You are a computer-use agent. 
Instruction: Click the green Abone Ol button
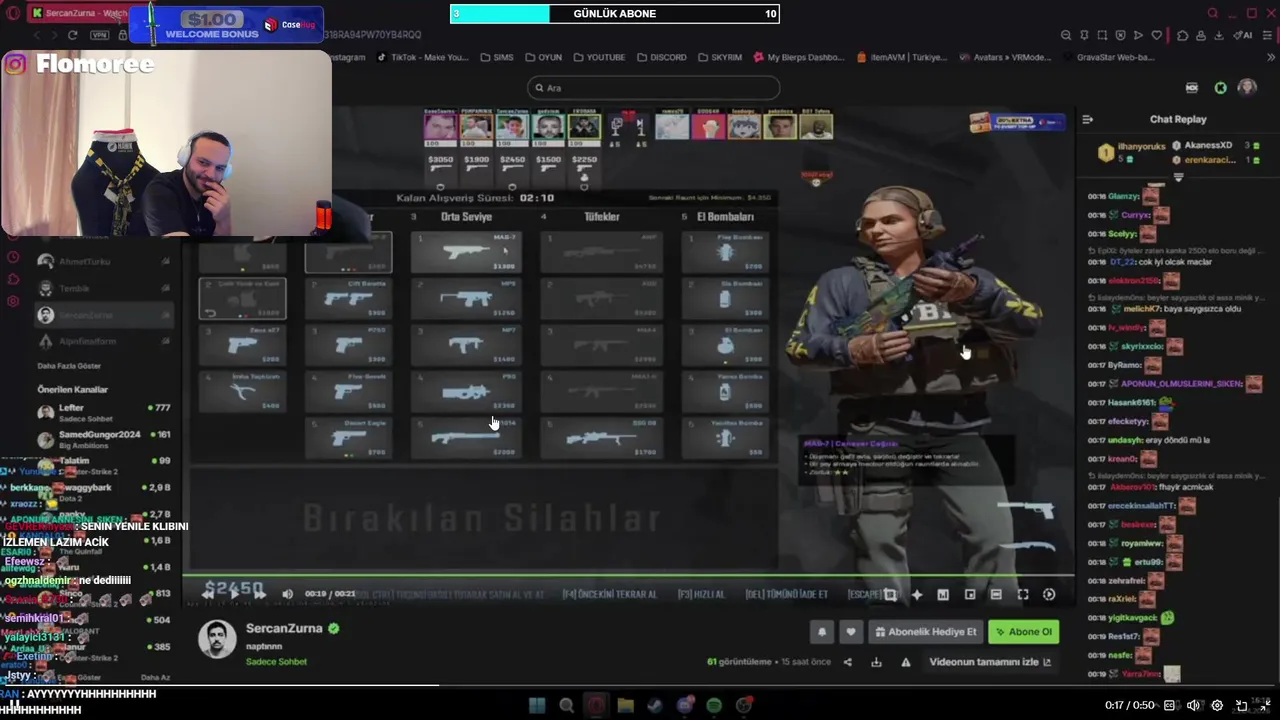coord(1023,632)
